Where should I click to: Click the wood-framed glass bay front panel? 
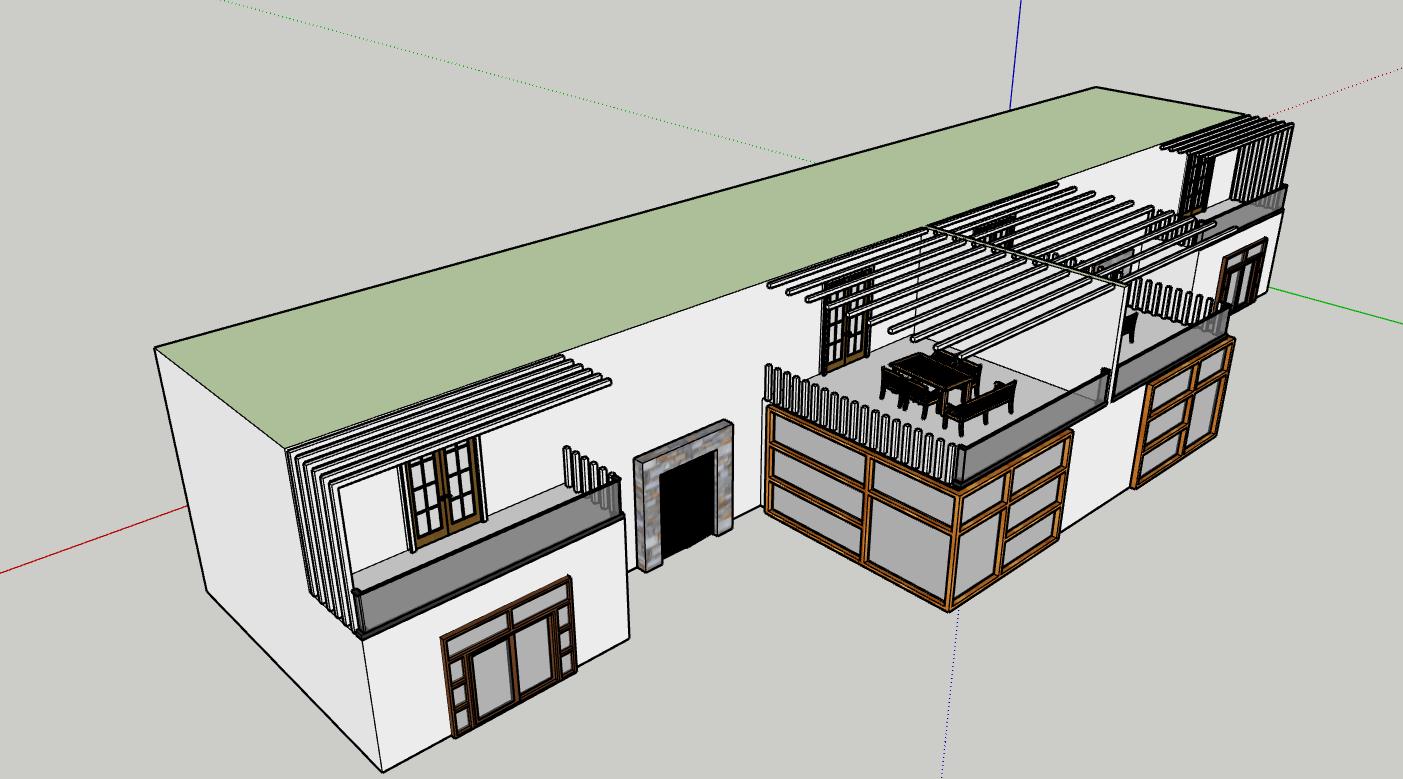click(x=860, y=500)
